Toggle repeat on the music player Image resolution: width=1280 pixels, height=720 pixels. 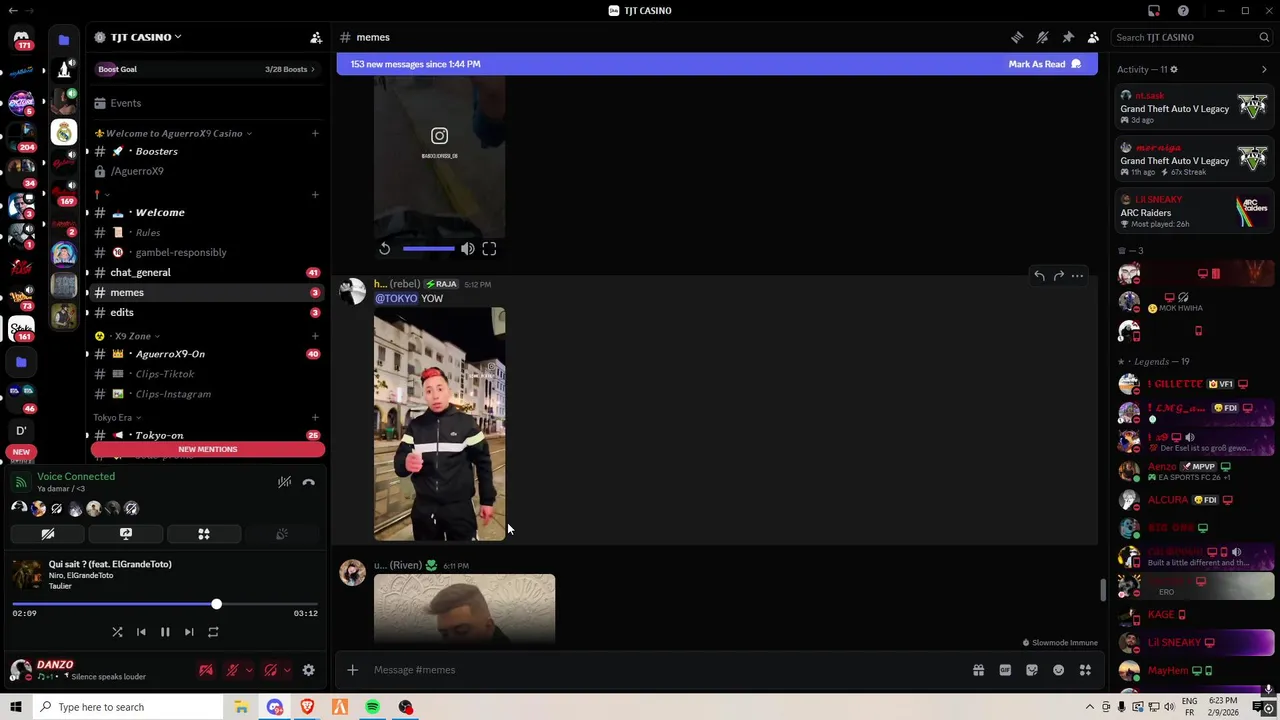(x=213, y=632)
